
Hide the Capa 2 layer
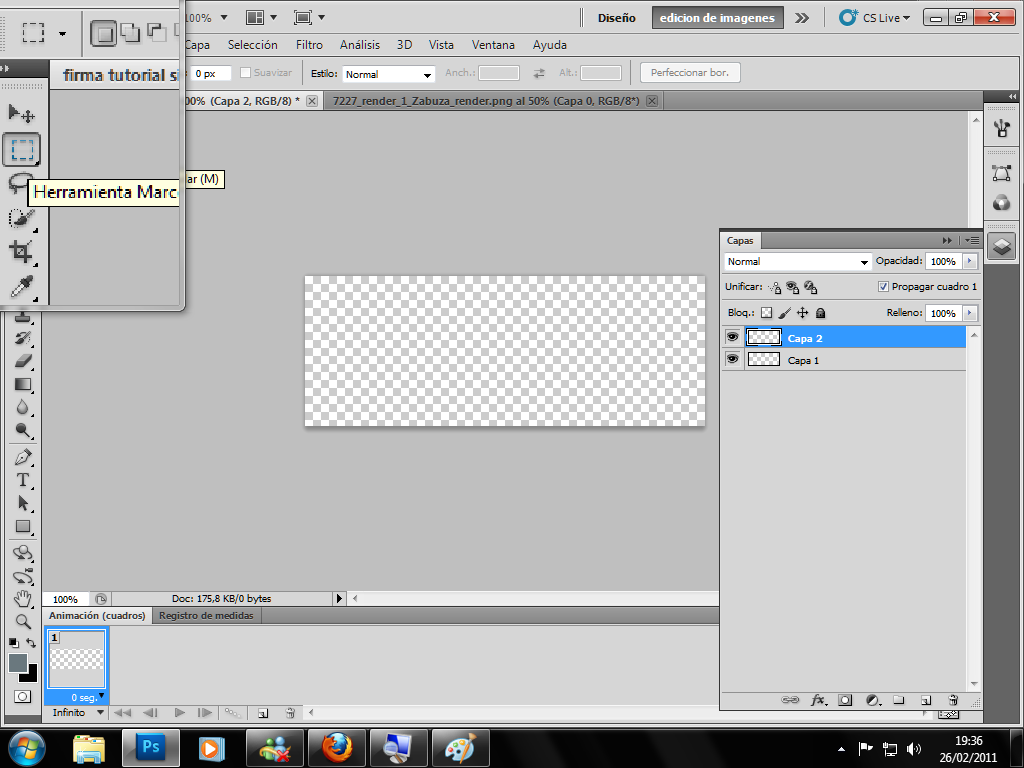[733, 337]
